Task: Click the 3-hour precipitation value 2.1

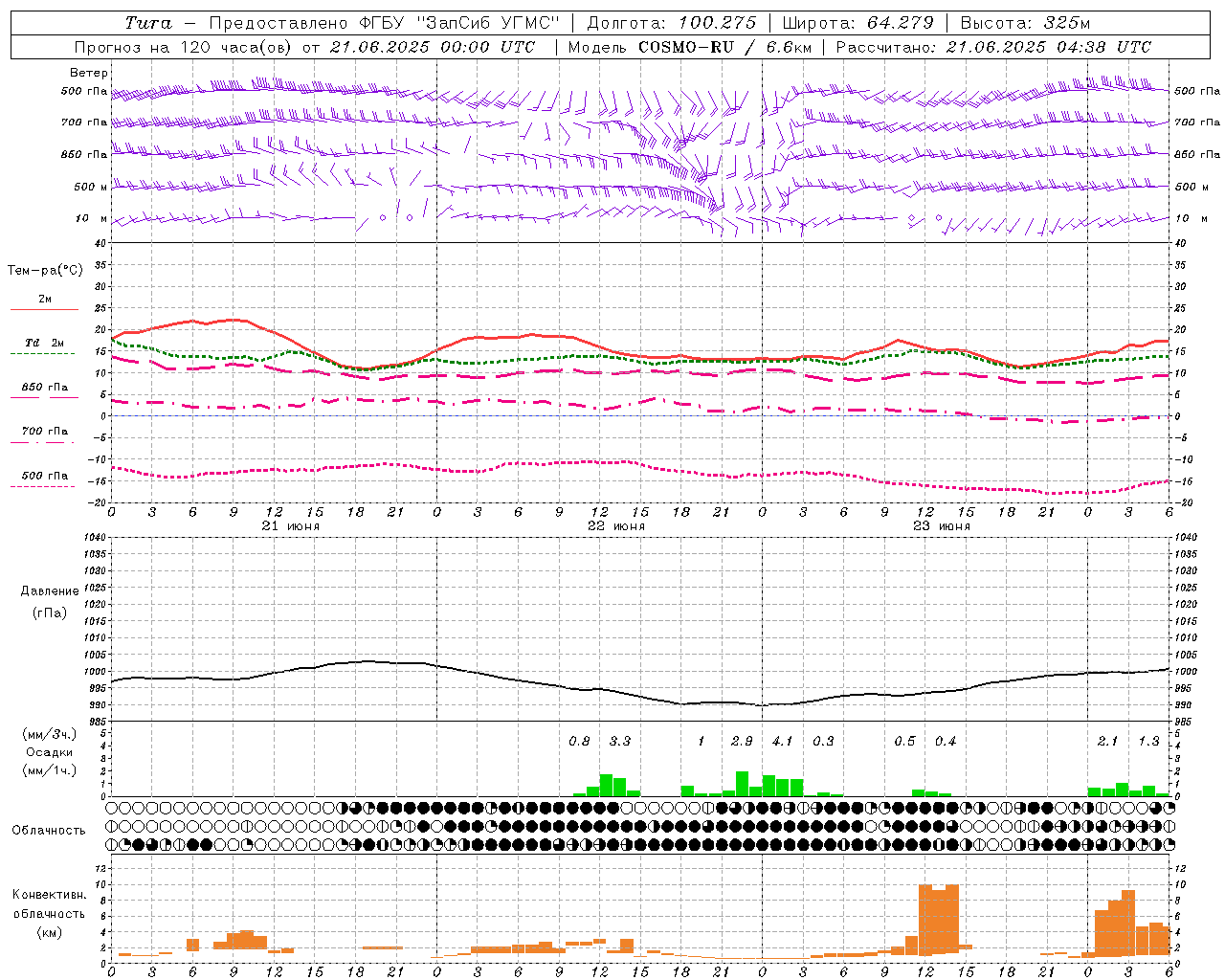Action: (x=1108, y=741)
